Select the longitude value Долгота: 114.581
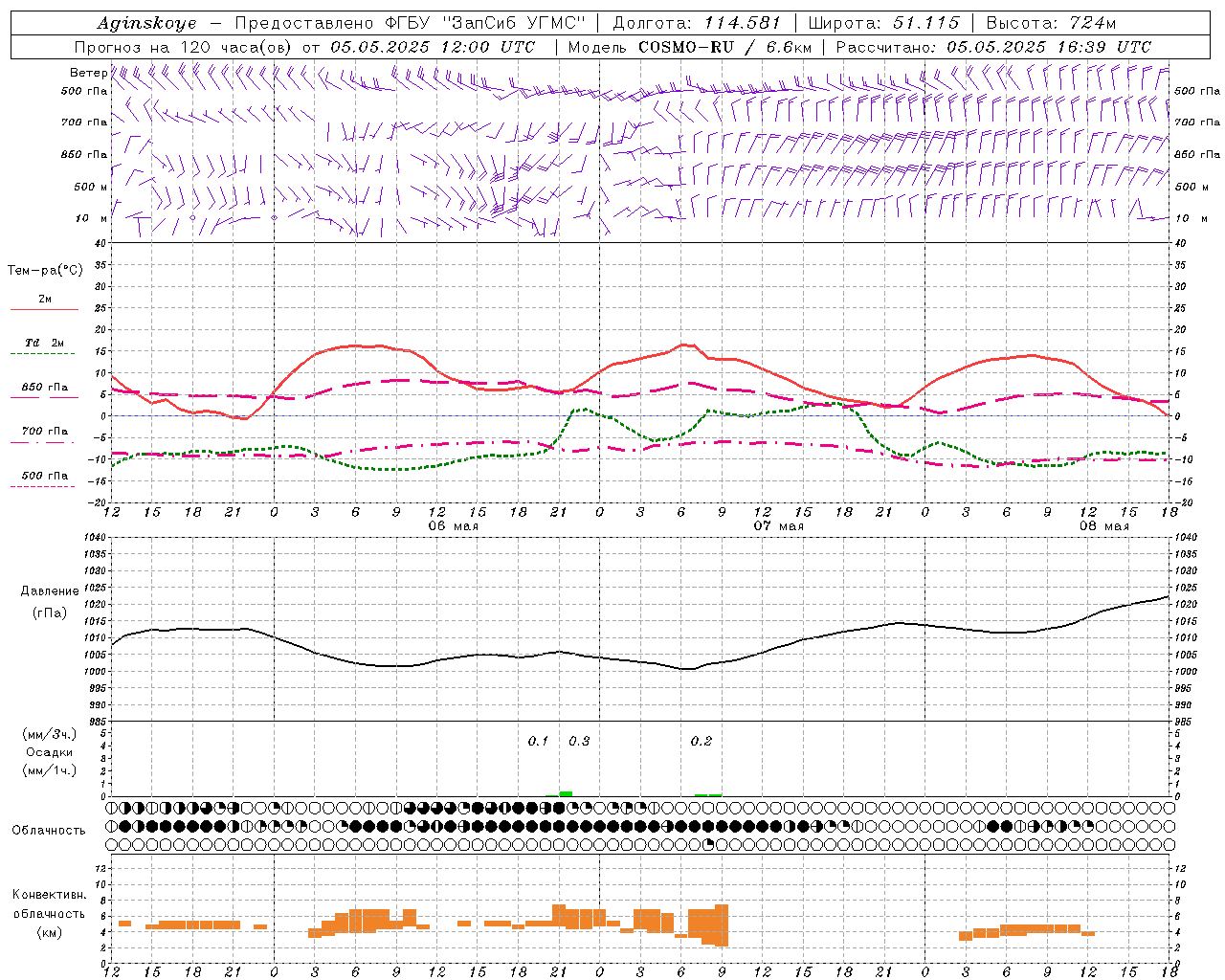 697,23
